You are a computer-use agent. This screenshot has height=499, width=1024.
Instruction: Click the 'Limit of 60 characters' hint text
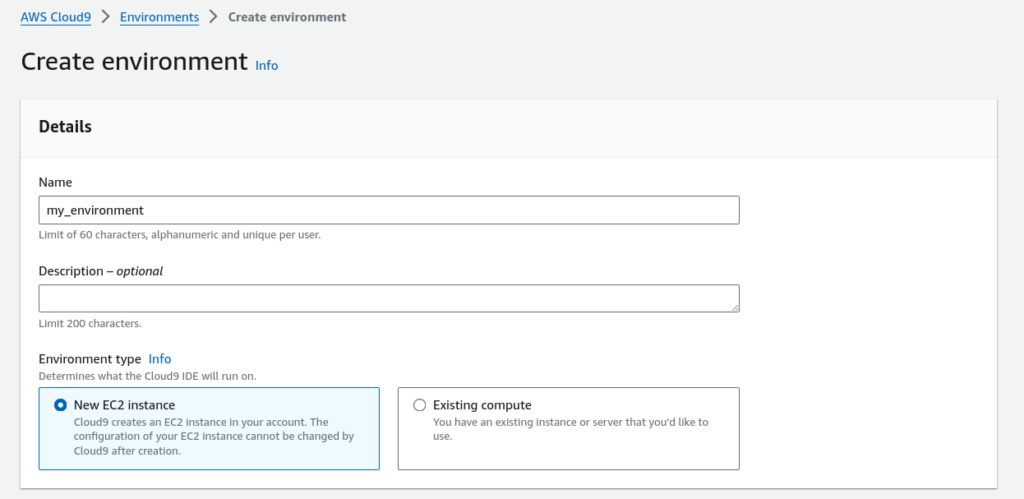[179, 235]
